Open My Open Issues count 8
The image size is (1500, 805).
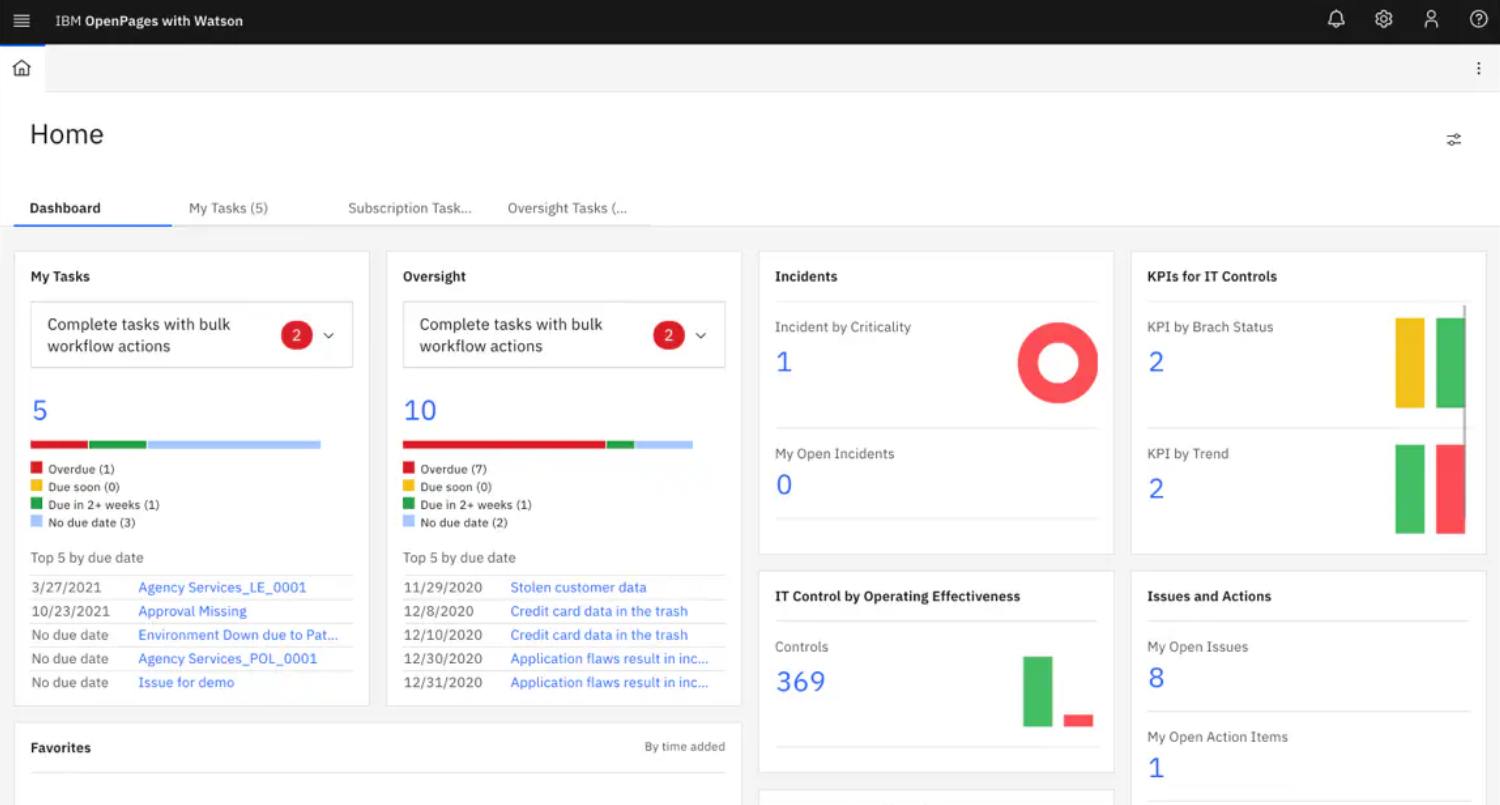[x=1156, y=678]
